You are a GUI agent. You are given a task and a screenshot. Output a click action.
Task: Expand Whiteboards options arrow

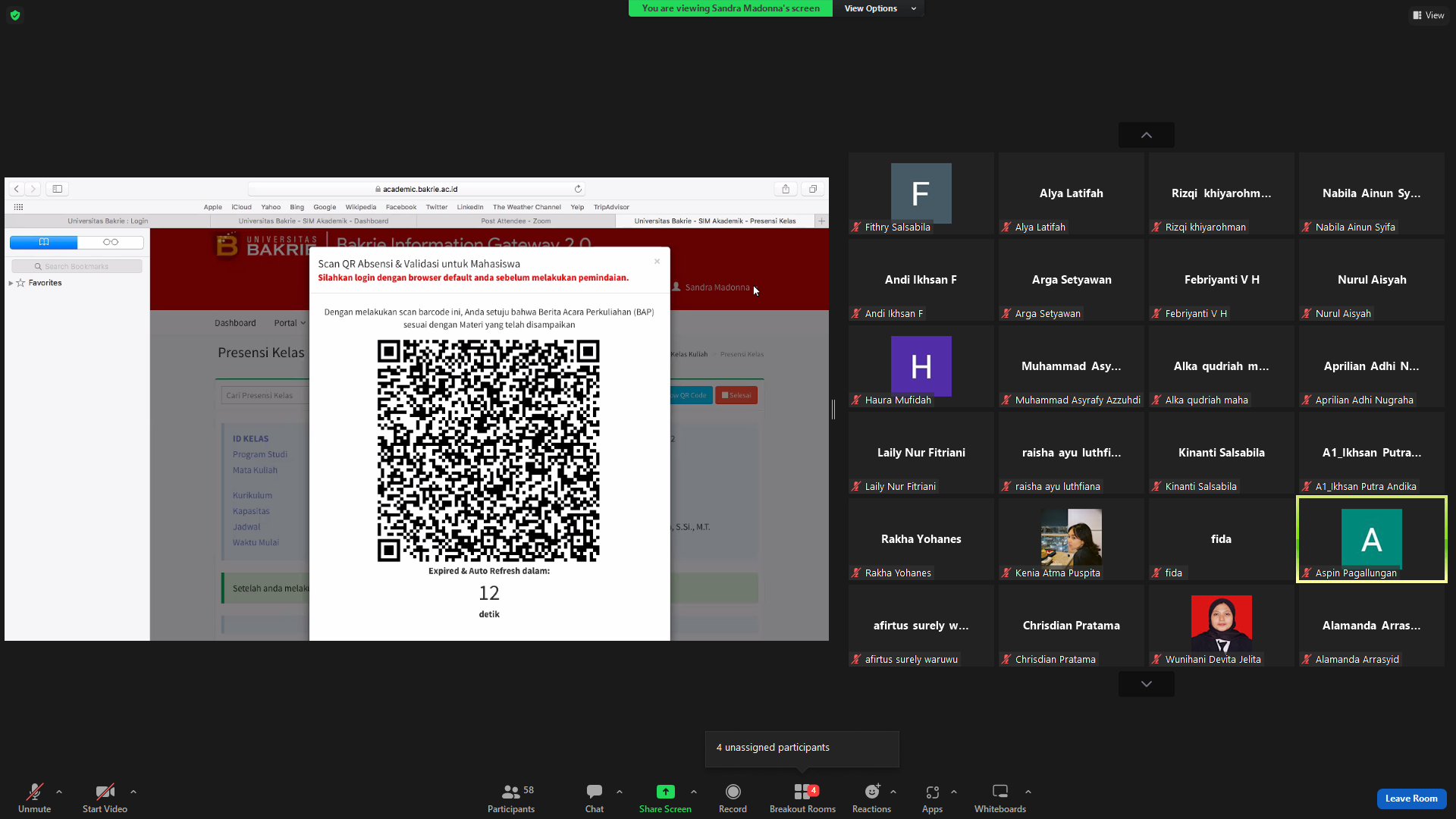(x=1028, y=792)
